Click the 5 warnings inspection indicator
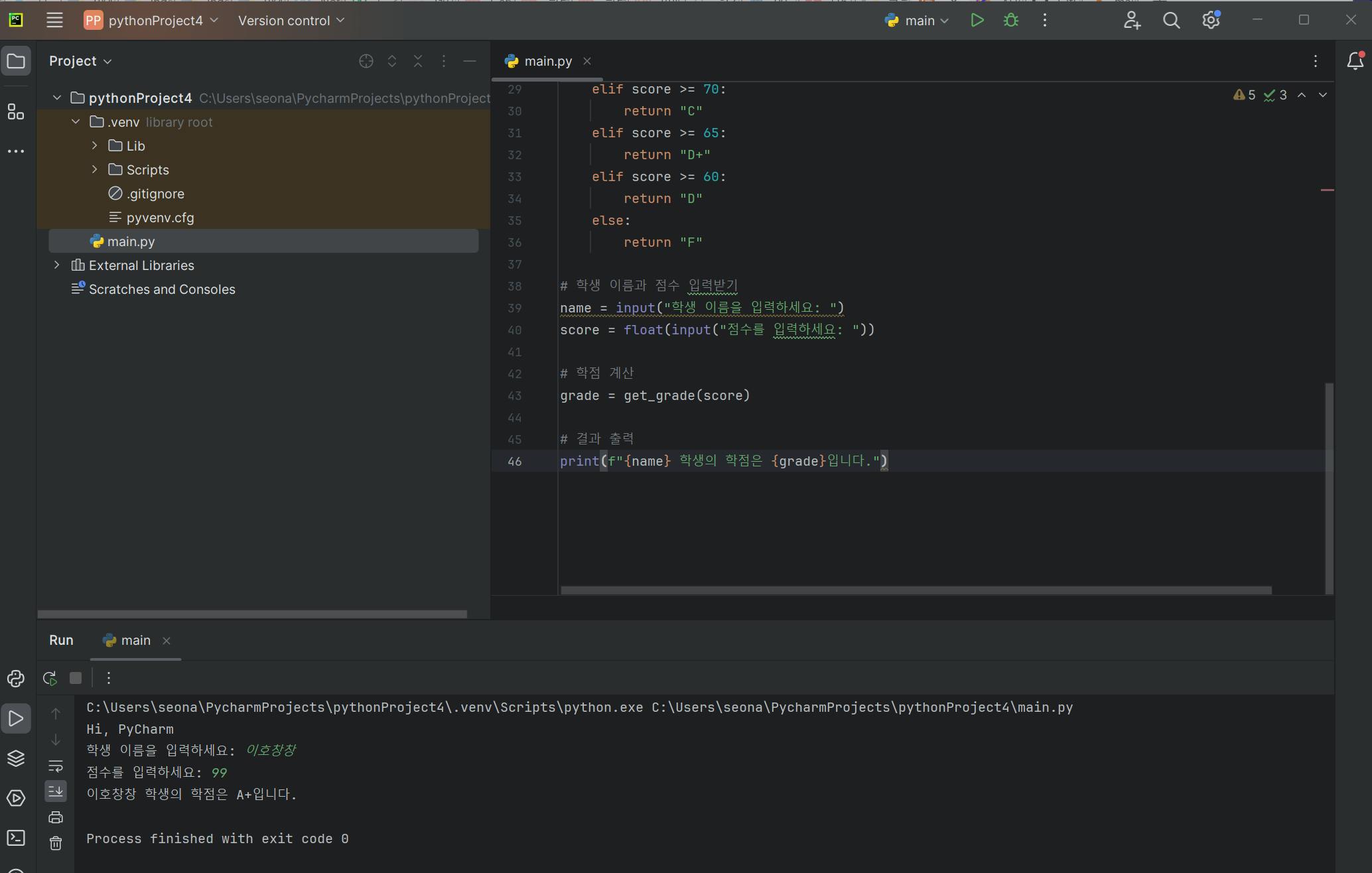Screen dimensions: 1372x873 click(x=1245, y=95)
